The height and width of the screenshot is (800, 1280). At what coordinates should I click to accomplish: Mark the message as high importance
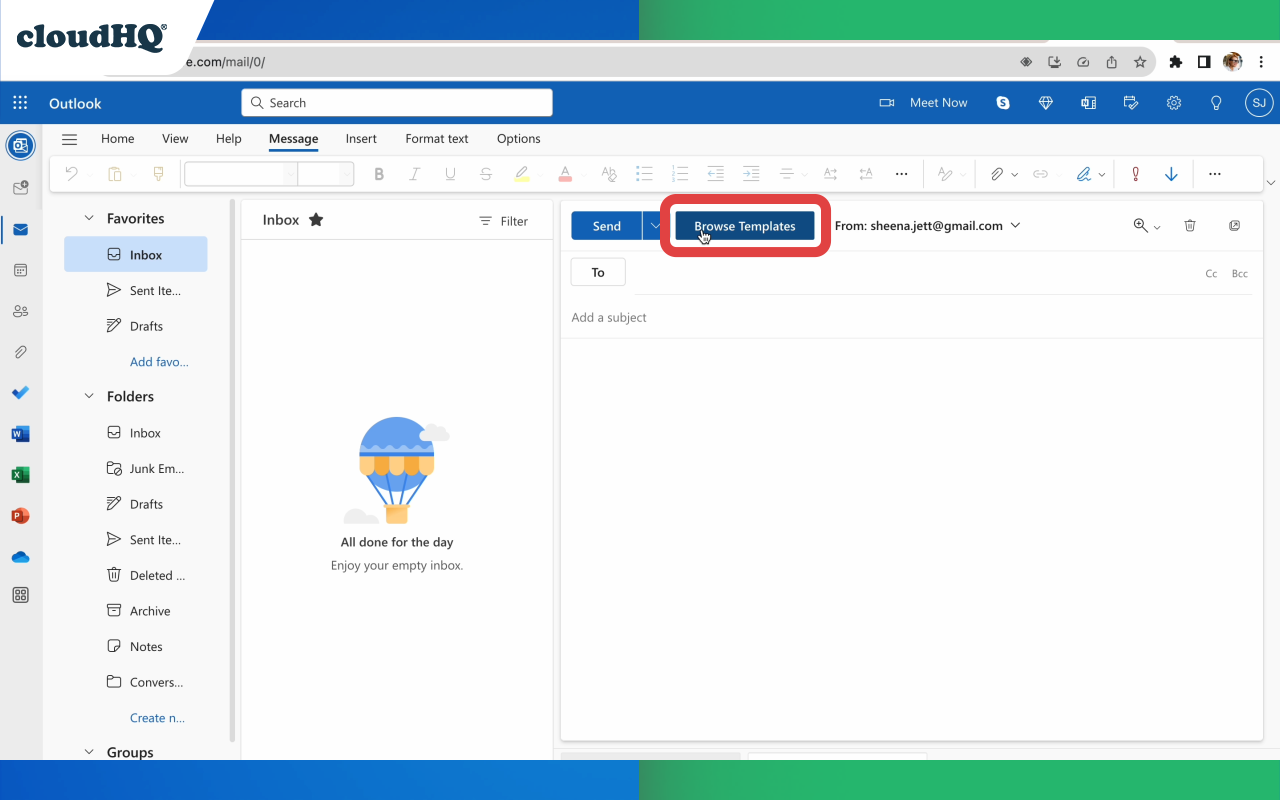tap(1135, 173)
